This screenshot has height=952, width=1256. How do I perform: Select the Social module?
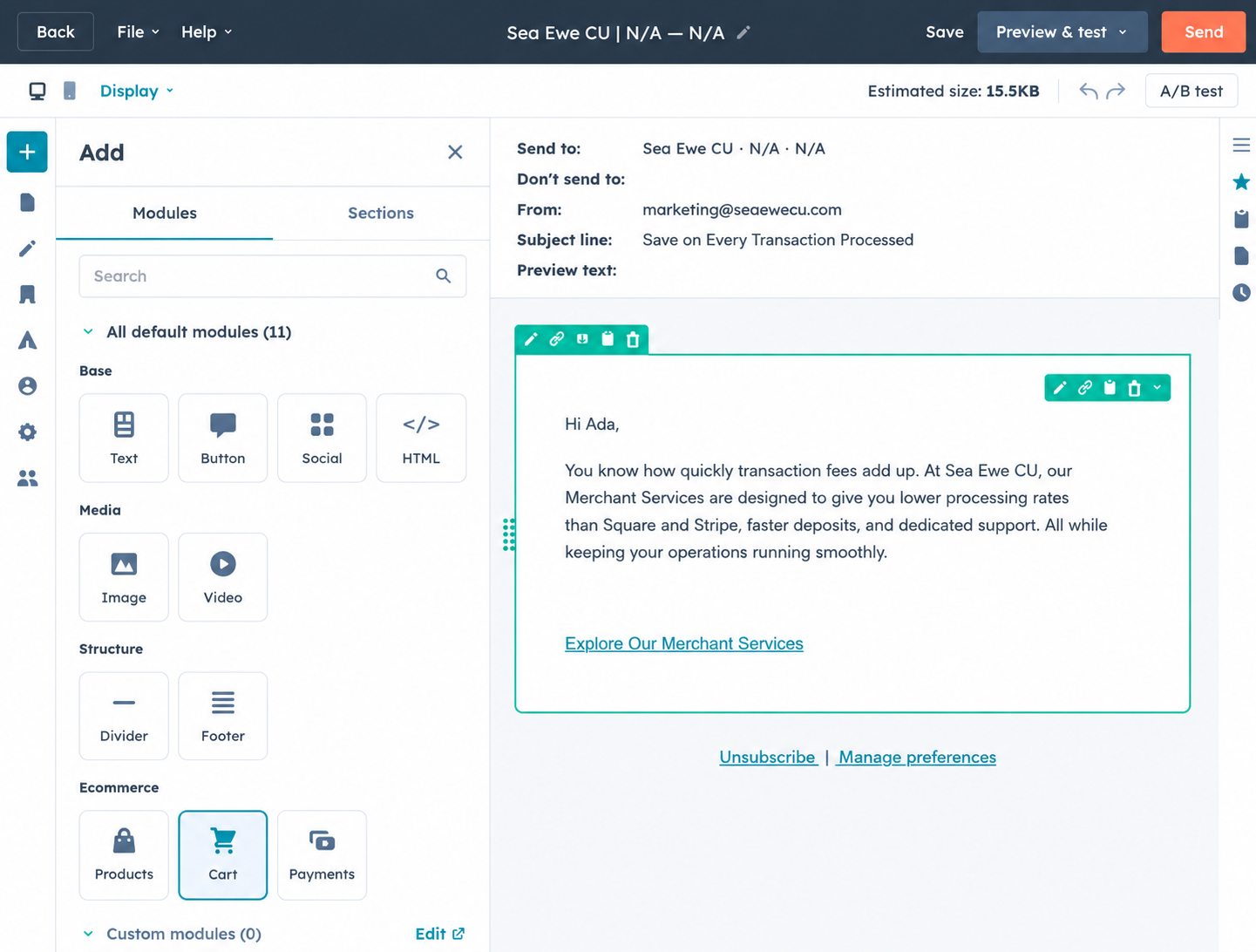(x=322, y=438)
